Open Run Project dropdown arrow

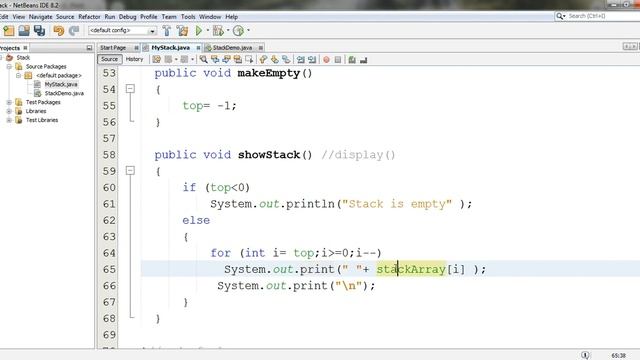click(x=207, y=31)
